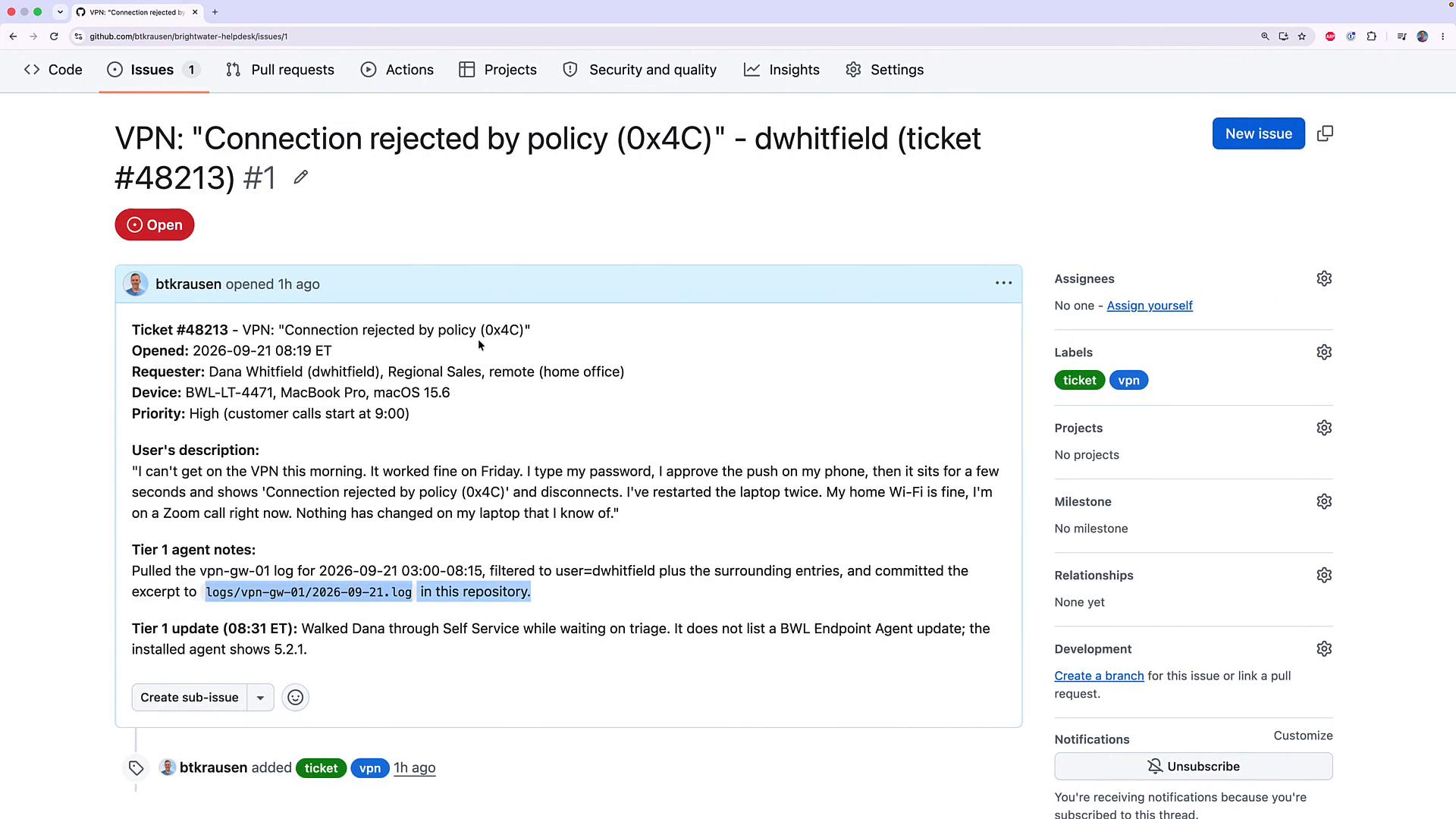Click the ticket label in timeline event
Image resolution: width=1456 pixels, height=819 pixels.
coord(321,768)
